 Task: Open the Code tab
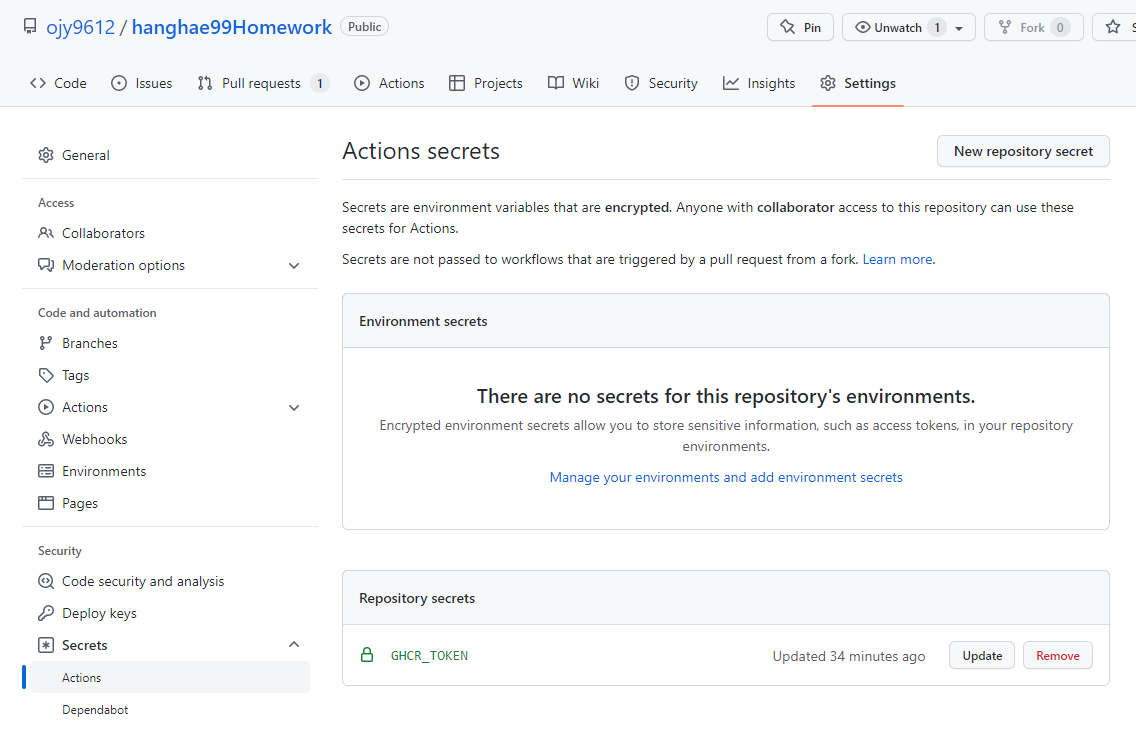58,83
